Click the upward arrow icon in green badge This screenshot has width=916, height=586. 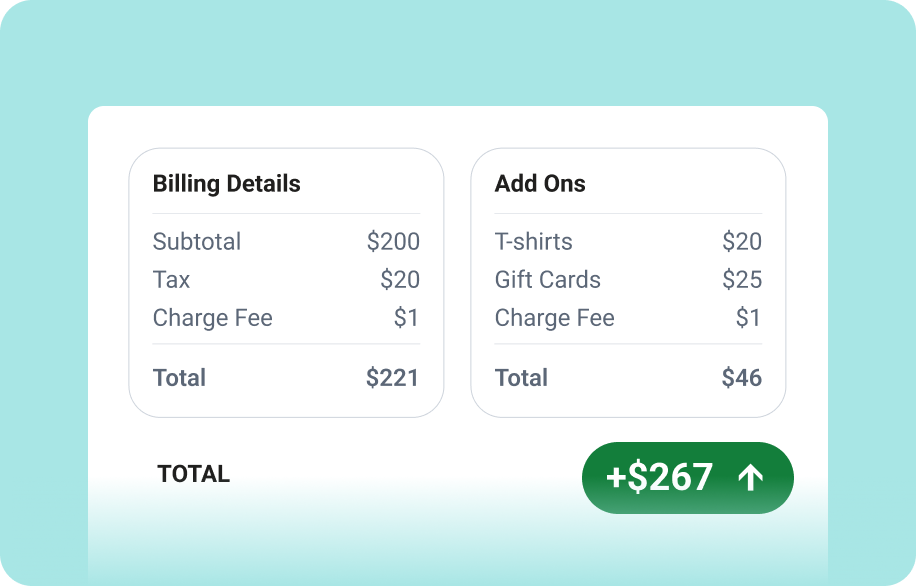[751, 478]
